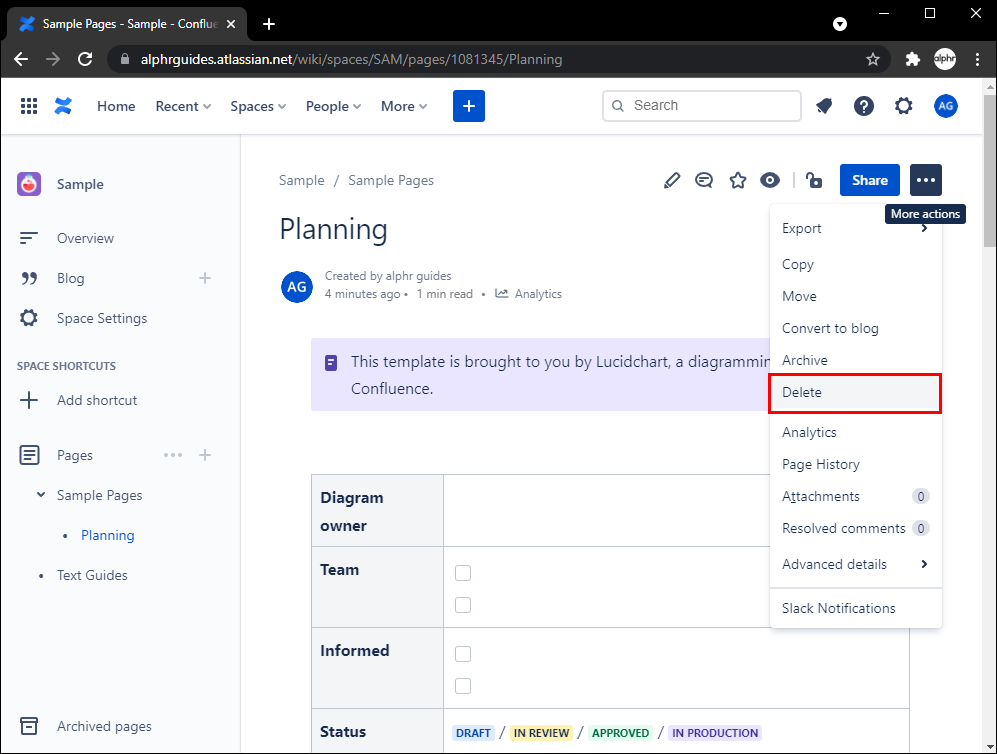Click the watch eye icon

tap(770, 180)
